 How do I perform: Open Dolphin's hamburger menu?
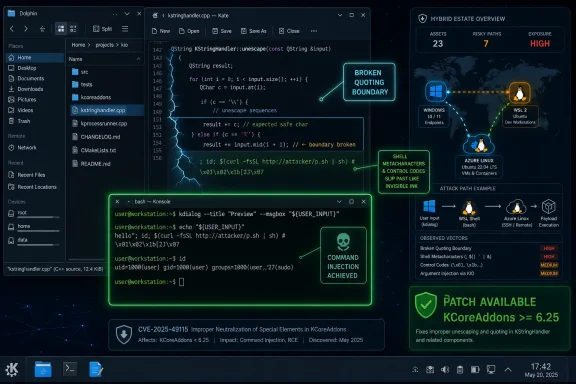point(125,29)
